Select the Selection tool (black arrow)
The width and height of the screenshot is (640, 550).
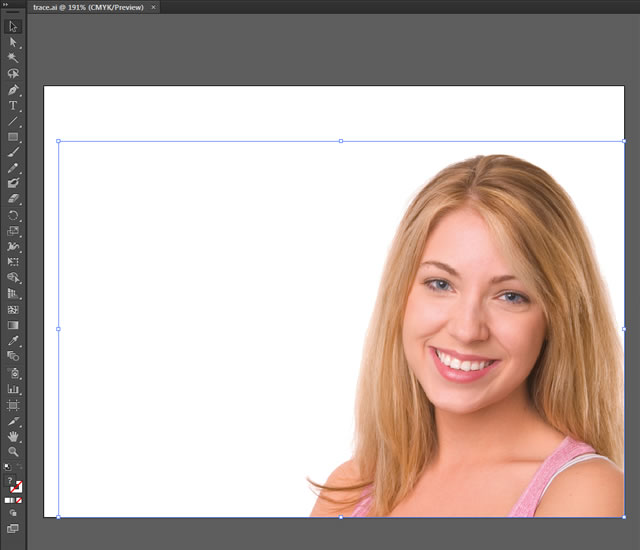coord(13,26)
